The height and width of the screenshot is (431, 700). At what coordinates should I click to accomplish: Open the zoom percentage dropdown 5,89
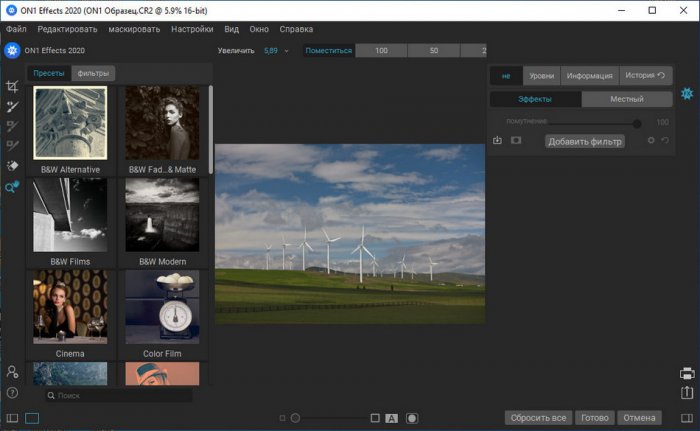click(x=274, y=50)
